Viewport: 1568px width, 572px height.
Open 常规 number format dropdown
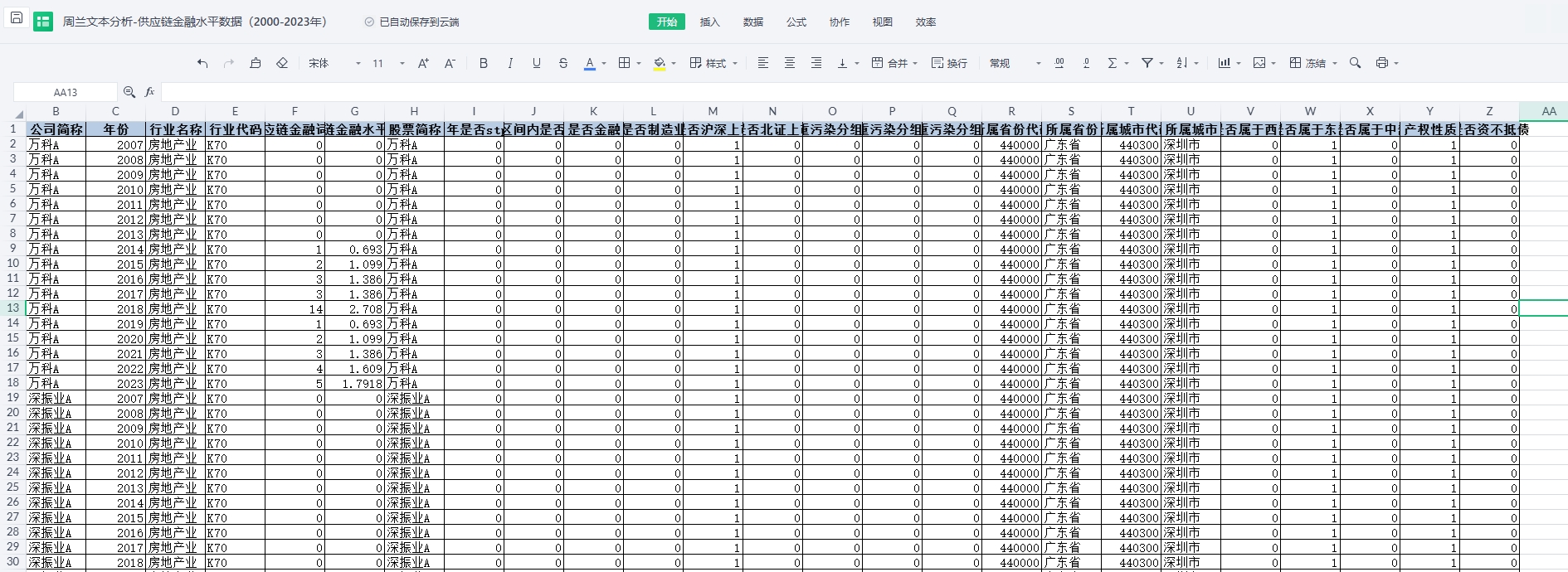tap(1015, 63)
